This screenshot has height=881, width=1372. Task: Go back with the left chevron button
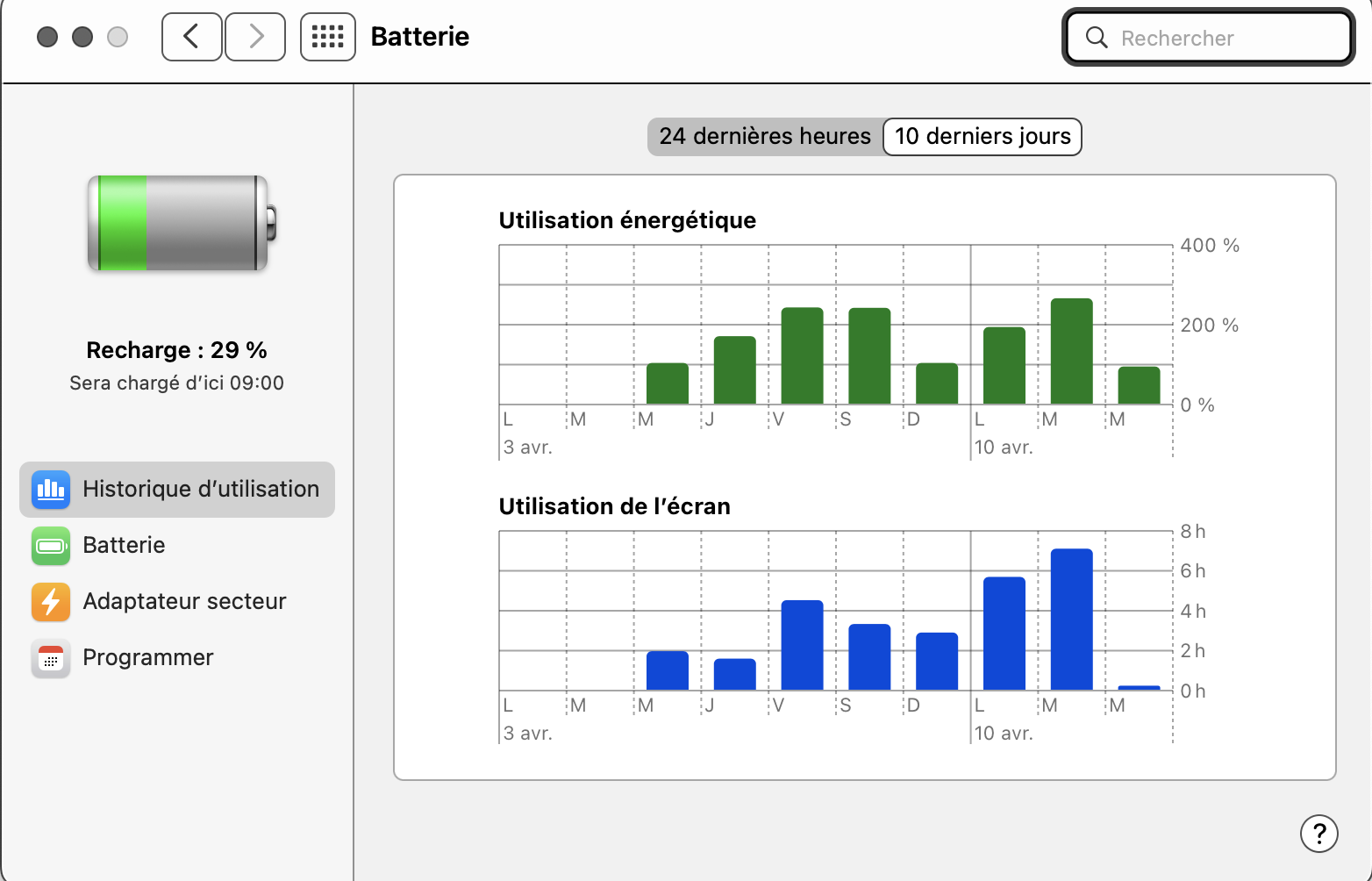pos(191,37)
